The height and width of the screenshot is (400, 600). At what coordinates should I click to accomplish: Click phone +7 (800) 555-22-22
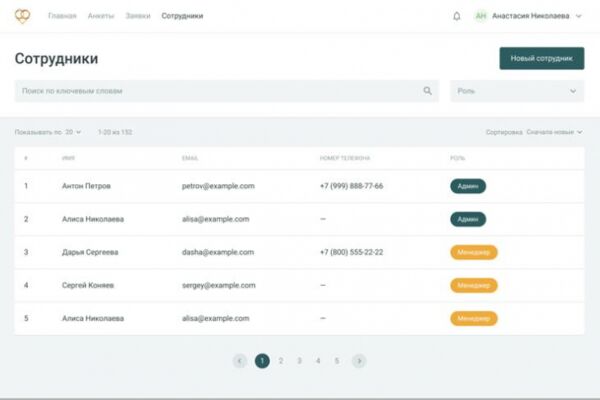point(351,252)
